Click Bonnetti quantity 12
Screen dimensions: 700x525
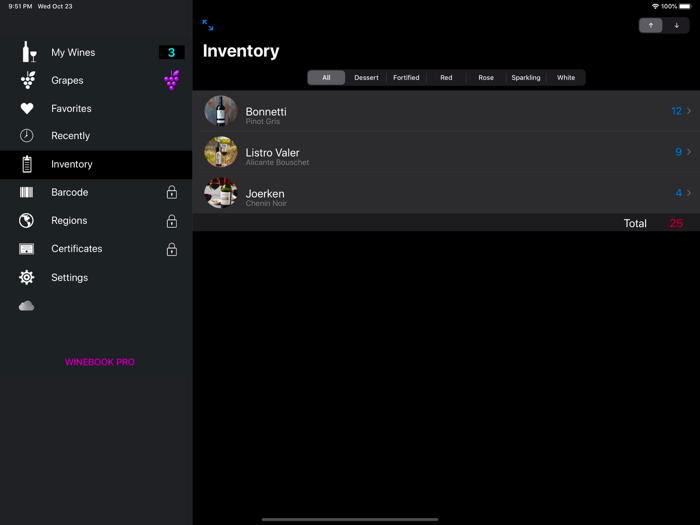coord(676,111)
